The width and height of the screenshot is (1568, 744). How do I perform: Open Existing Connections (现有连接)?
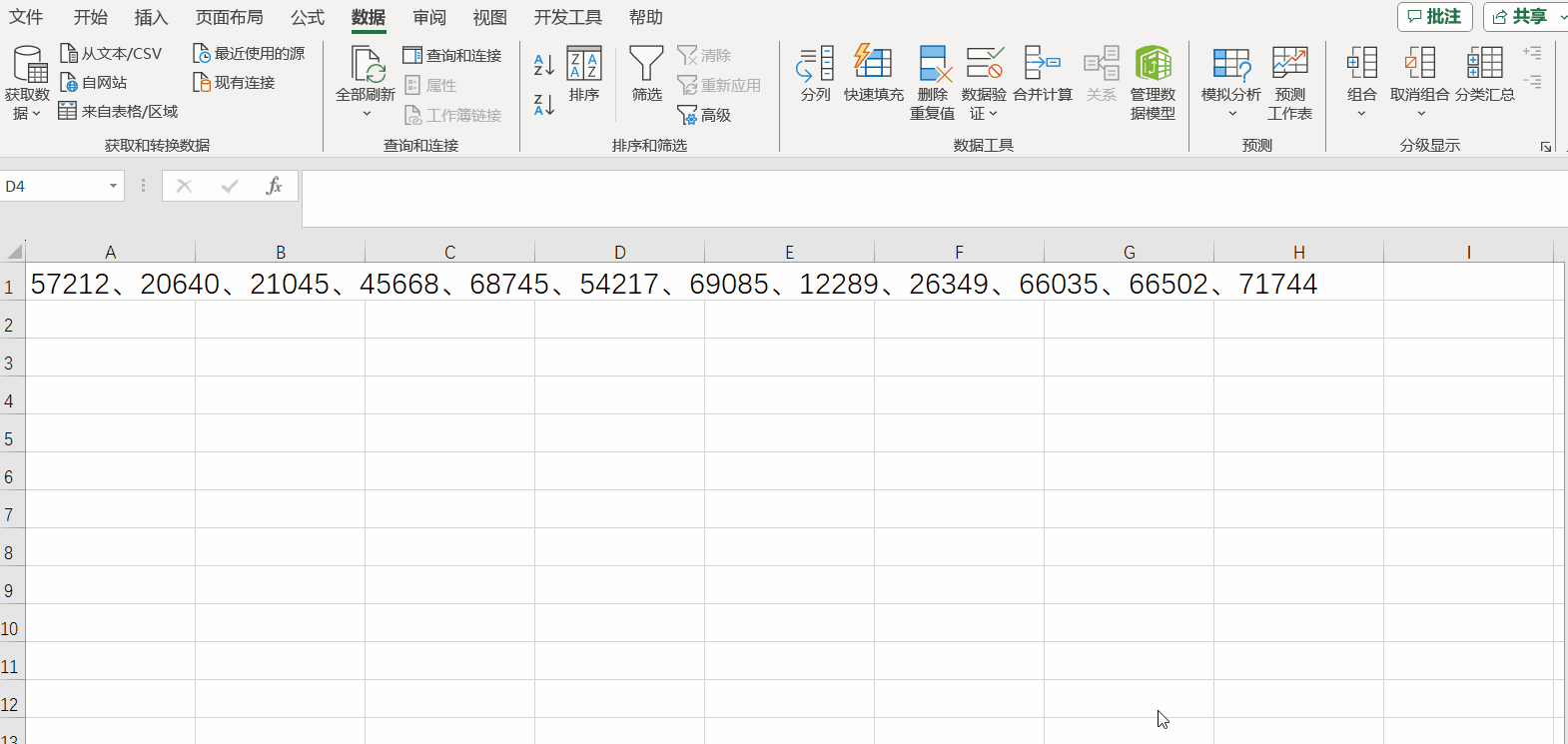click(234, 82)
